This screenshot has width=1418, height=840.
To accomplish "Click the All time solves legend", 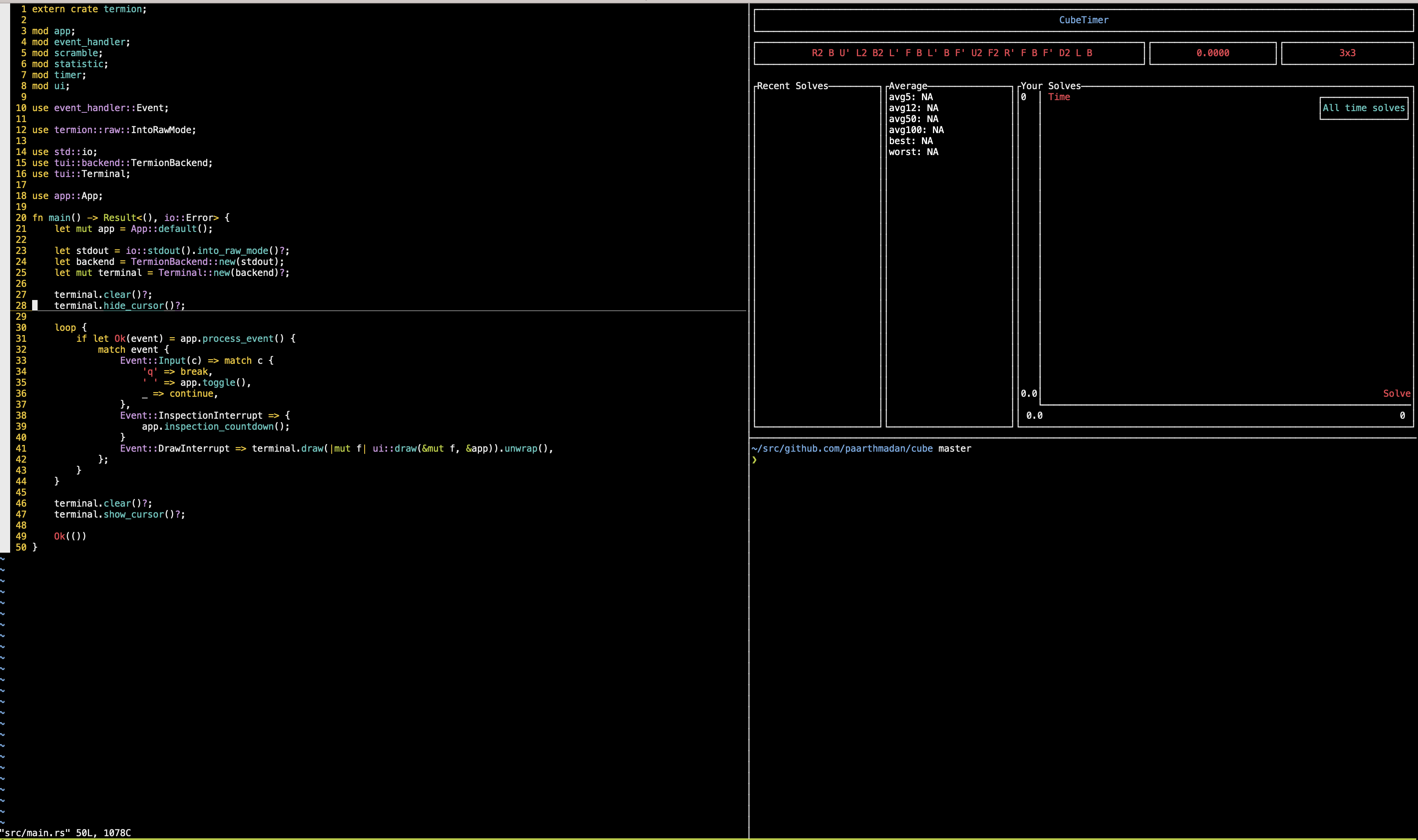I will pyautogui.click(x=1363, y=108).
